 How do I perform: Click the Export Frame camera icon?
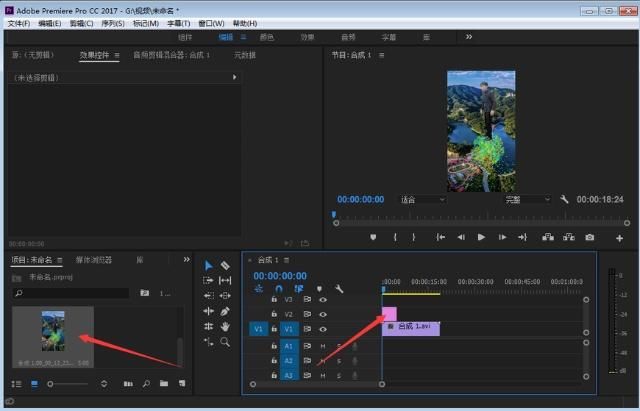589,237
